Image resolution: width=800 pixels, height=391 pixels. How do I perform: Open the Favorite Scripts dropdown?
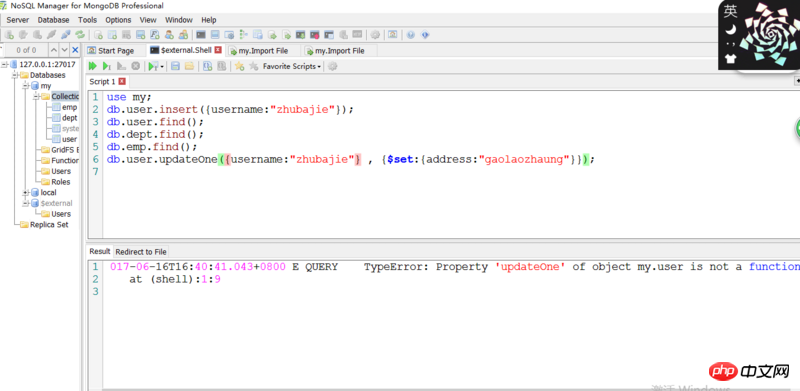pyautogui.click(x=292, y=66)
